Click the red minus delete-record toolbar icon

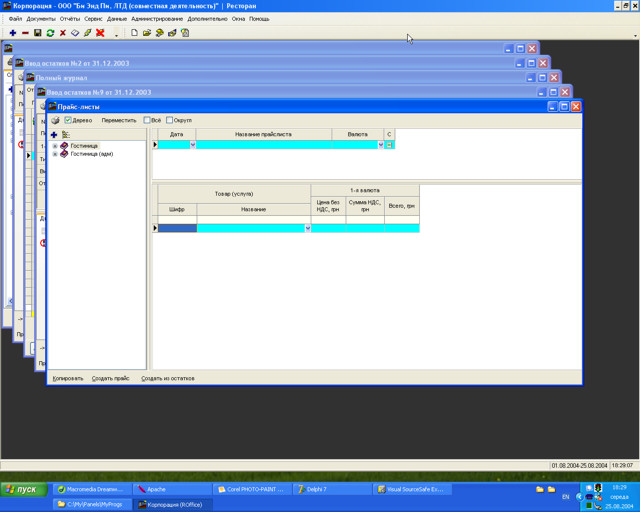pyautogui.click(x=25, y=33)
